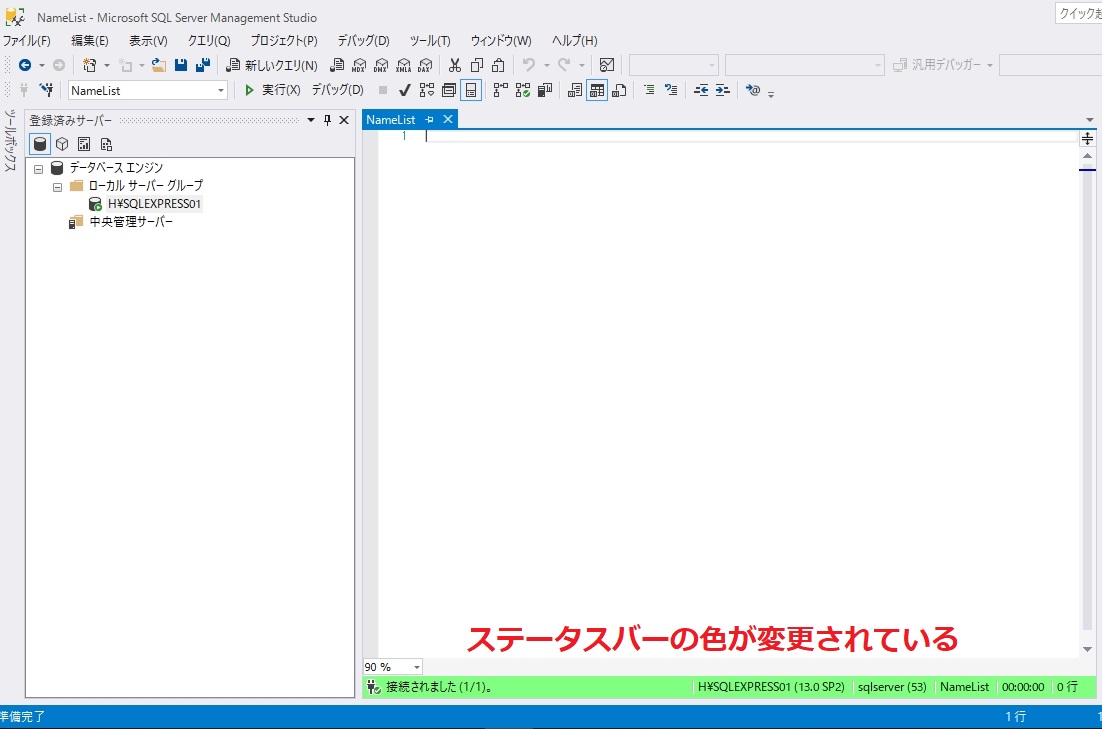1102x729 pixels.
Task: Click the editor scroll-down arrow
Action: pyautogui.click(x=1087, y=650)
